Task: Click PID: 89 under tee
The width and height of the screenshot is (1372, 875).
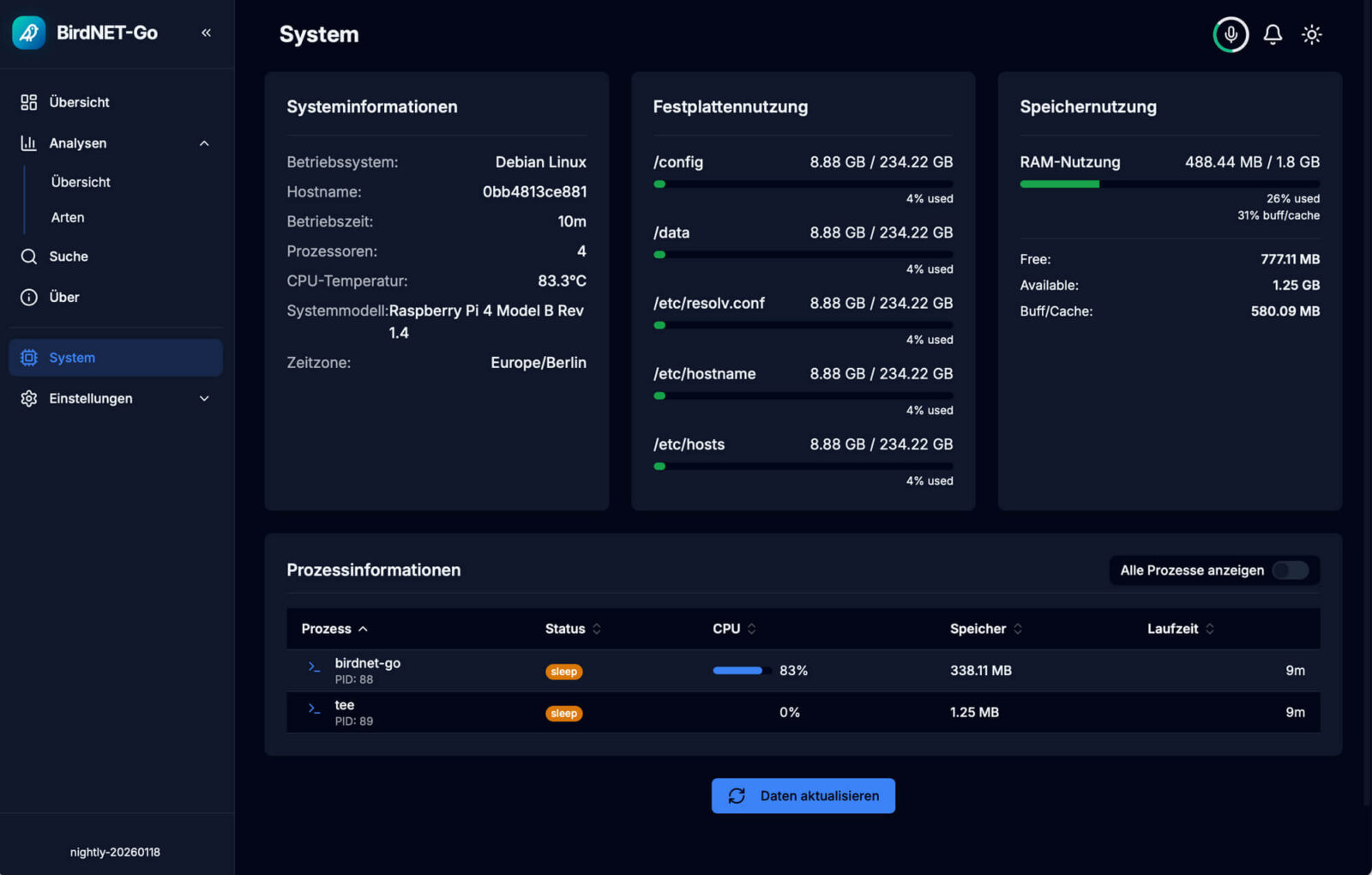Action: (x=353, y=721)
